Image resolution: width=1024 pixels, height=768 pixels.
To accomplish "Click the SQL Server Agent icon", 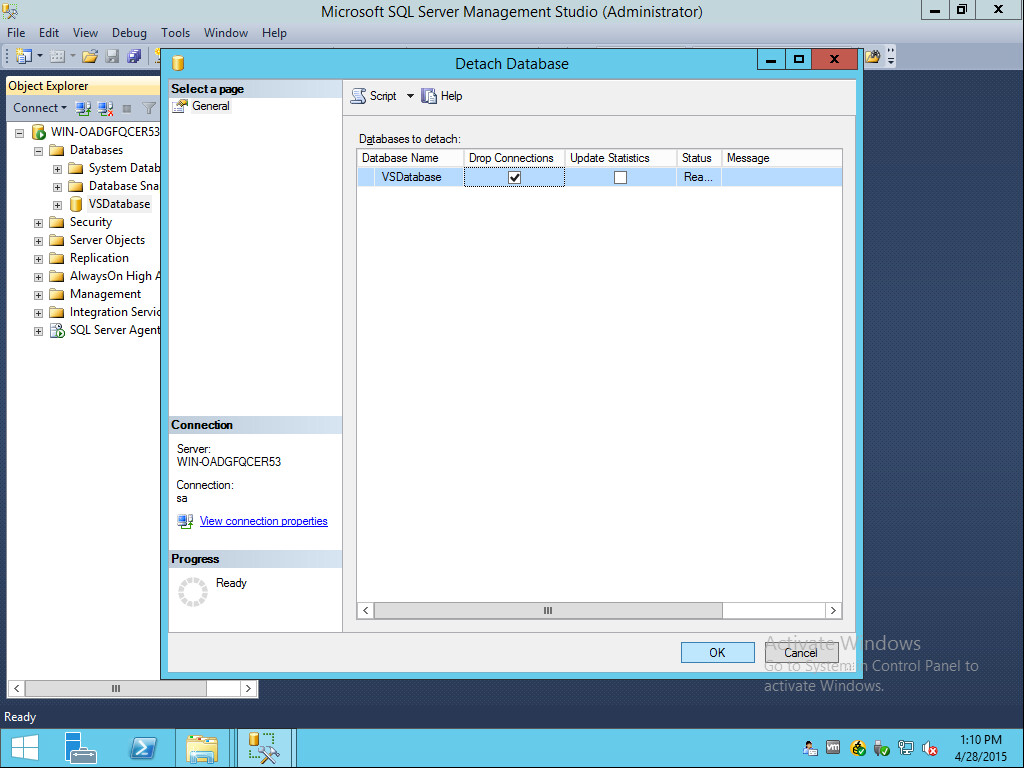I will pos(57,330).
